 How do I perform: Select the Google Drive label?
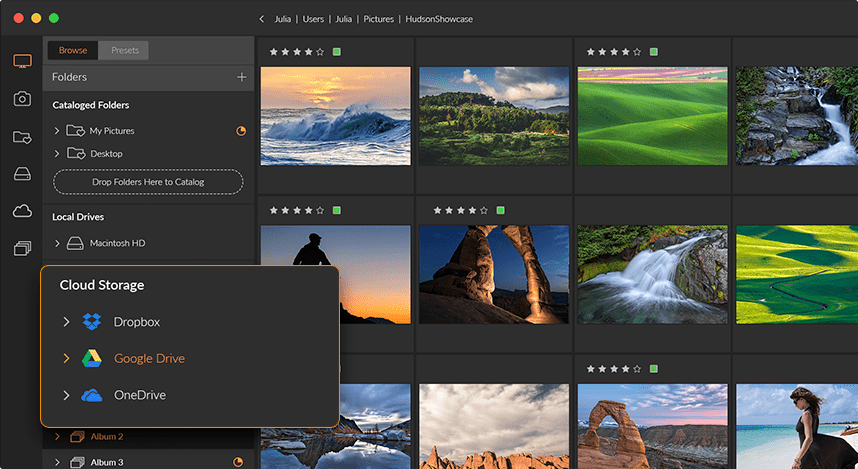point(149,358)
